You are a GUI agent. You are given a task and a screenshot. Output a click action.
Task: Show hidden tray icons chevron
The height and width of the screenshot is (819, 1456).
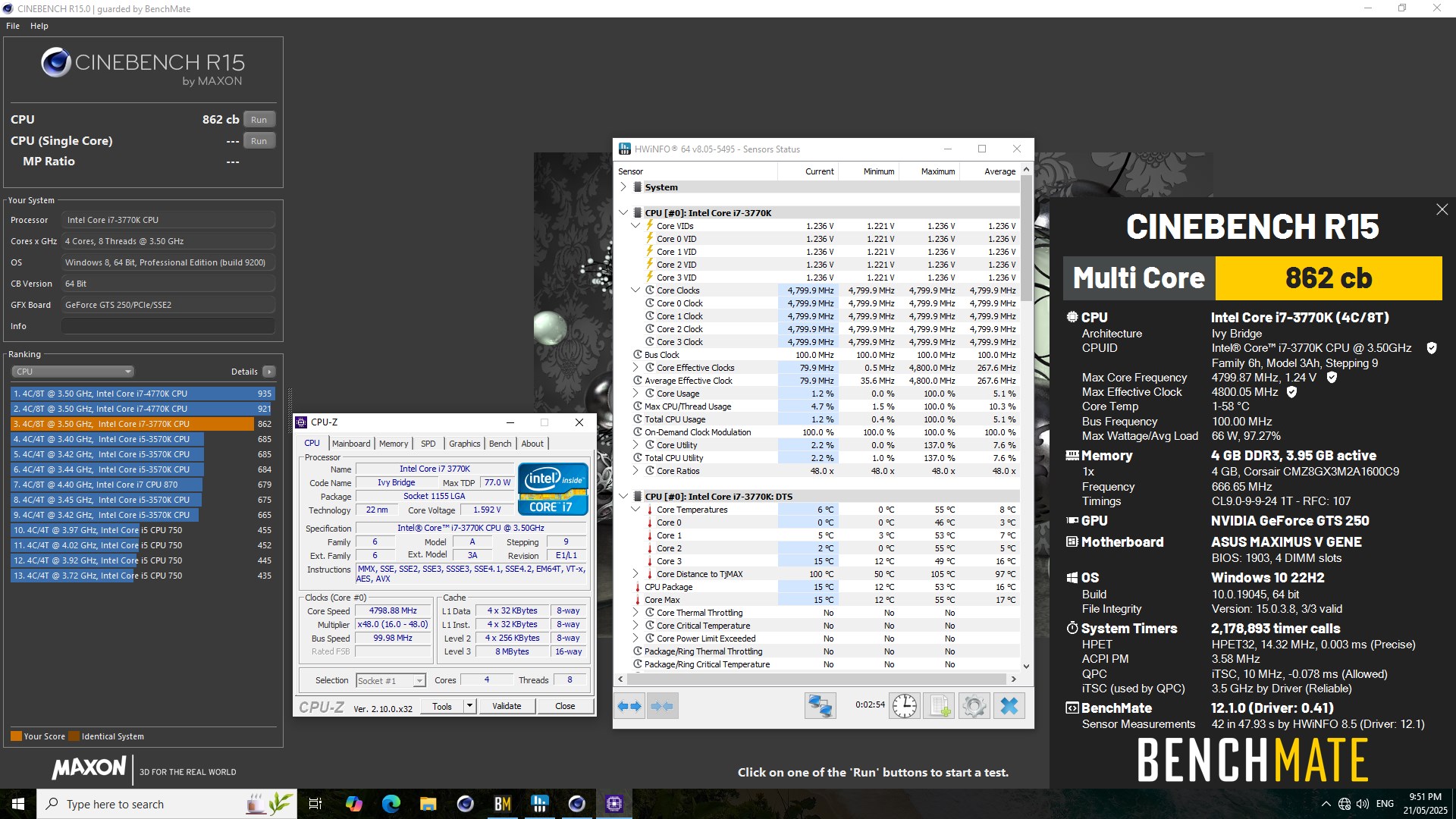click(1326, 804)
